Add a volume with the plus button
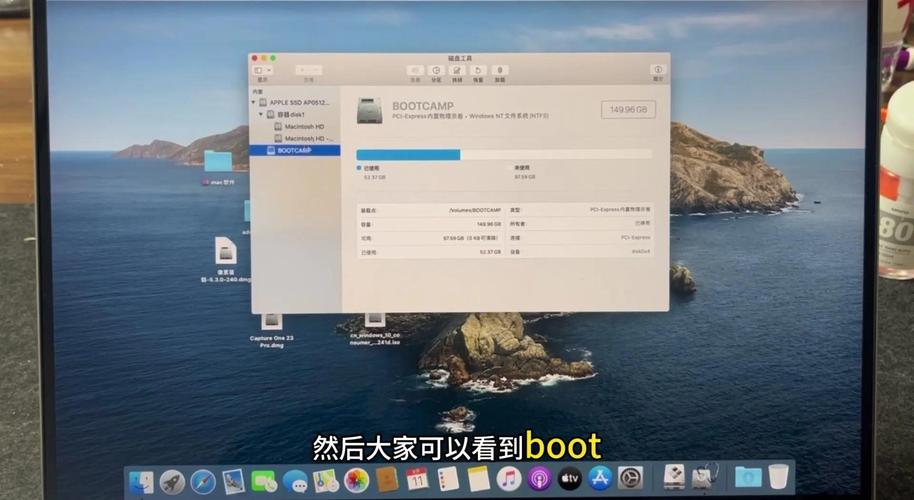This screenshot has width=914, height=500. [x=302, y=71]
